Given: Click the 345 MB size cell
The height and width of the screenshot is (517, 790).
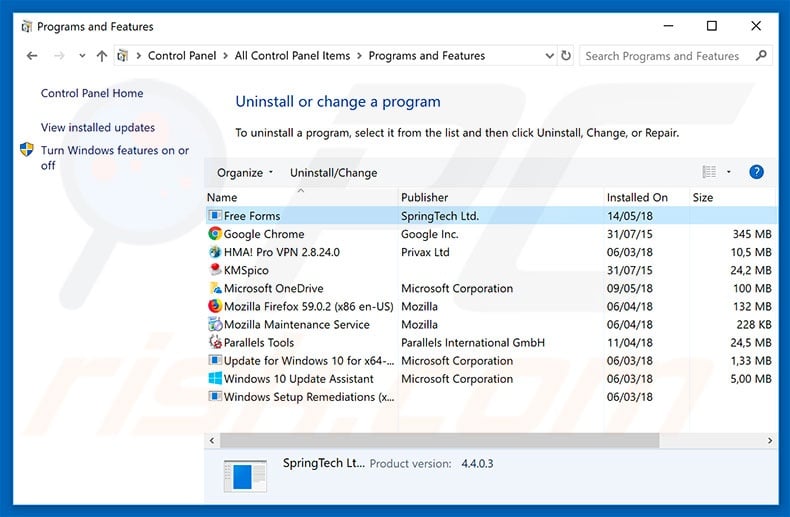Looking at the screenshot, I should (x=752, y=234).
